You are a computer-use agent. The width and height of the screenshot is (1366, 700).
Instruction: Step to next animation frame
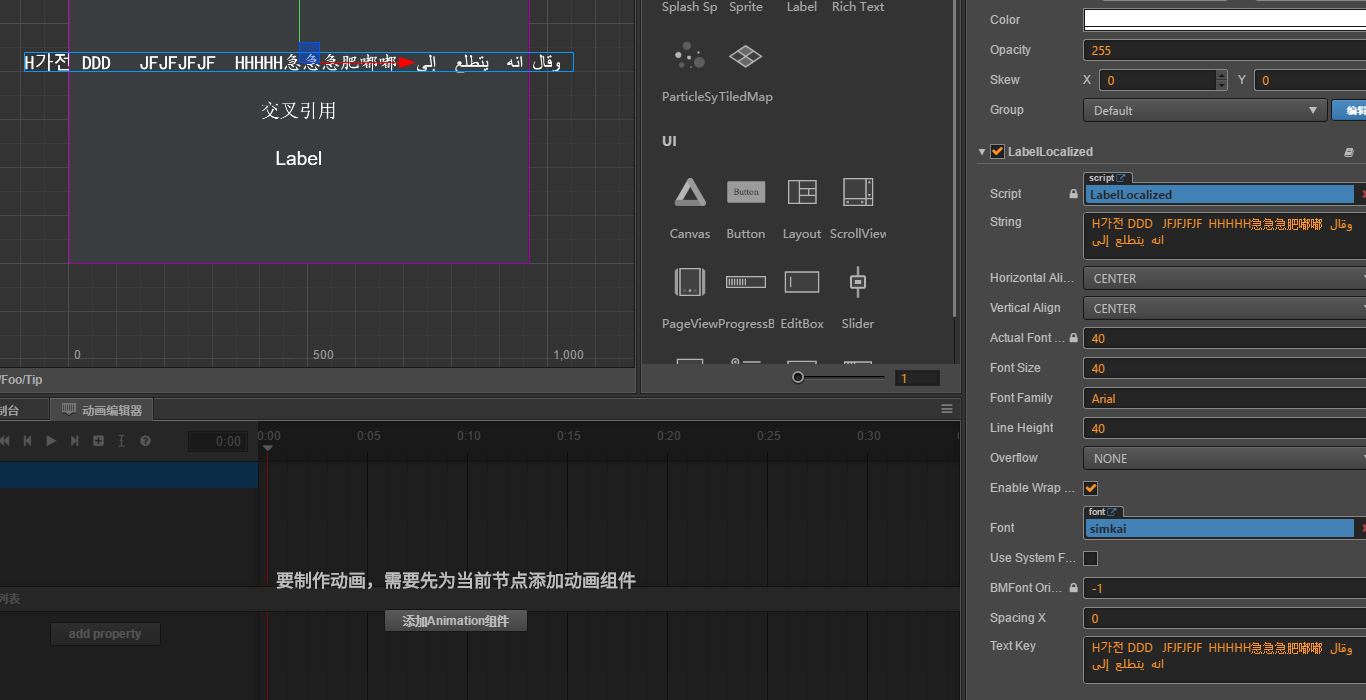click(x=74, y=441)
